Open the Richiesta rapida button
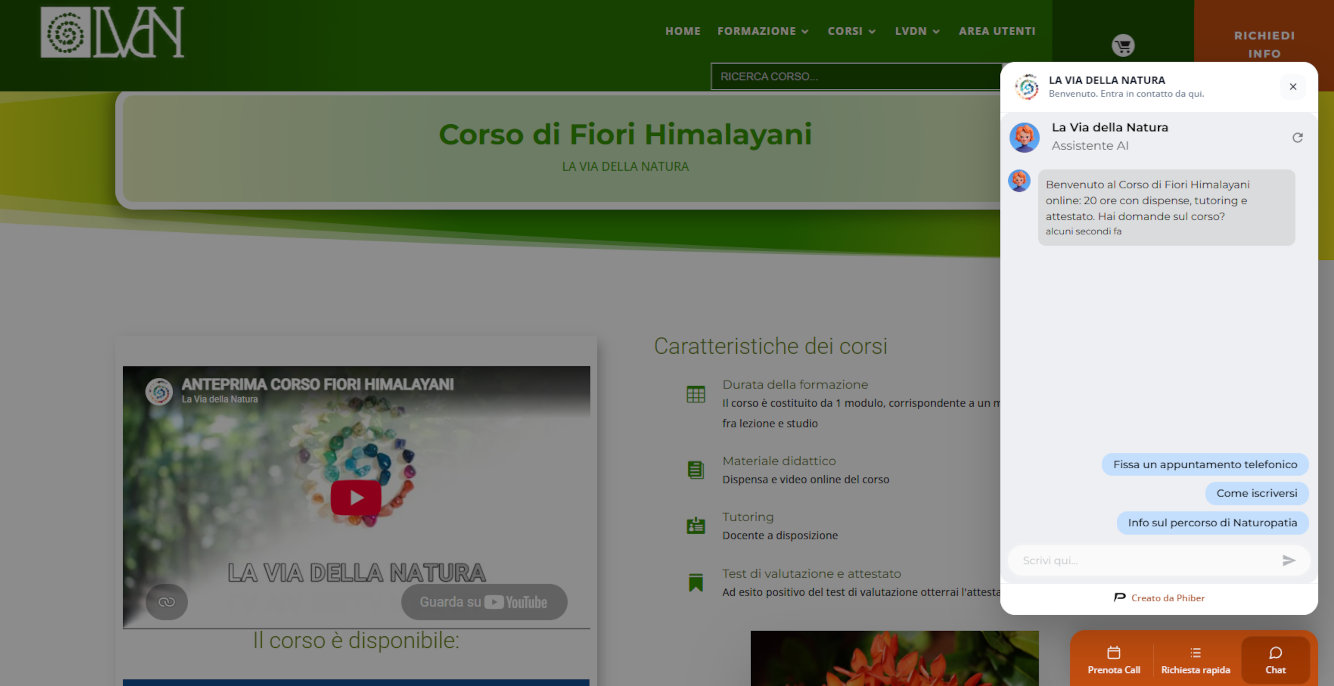1334x686 pixels. 1196,660
